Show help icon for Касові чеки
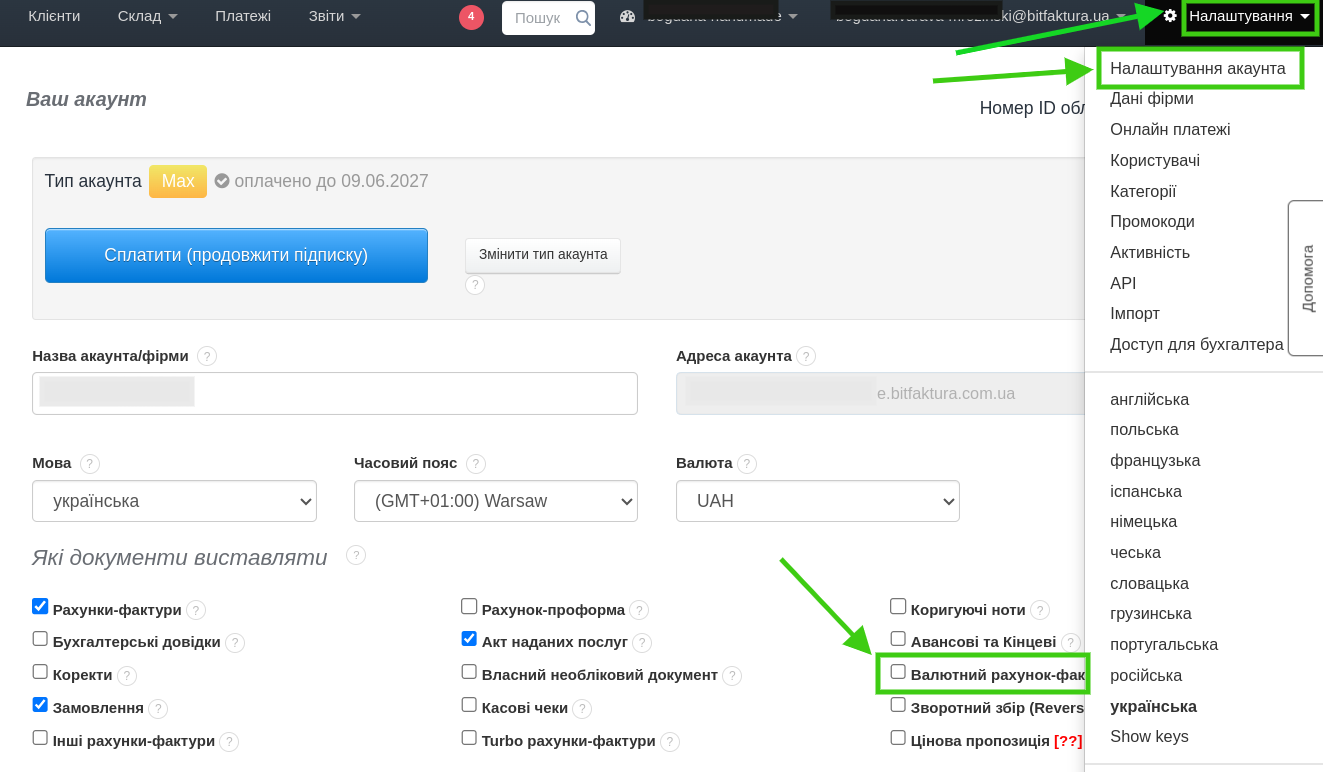The image size is (1323, 772). tap(582, 709)
